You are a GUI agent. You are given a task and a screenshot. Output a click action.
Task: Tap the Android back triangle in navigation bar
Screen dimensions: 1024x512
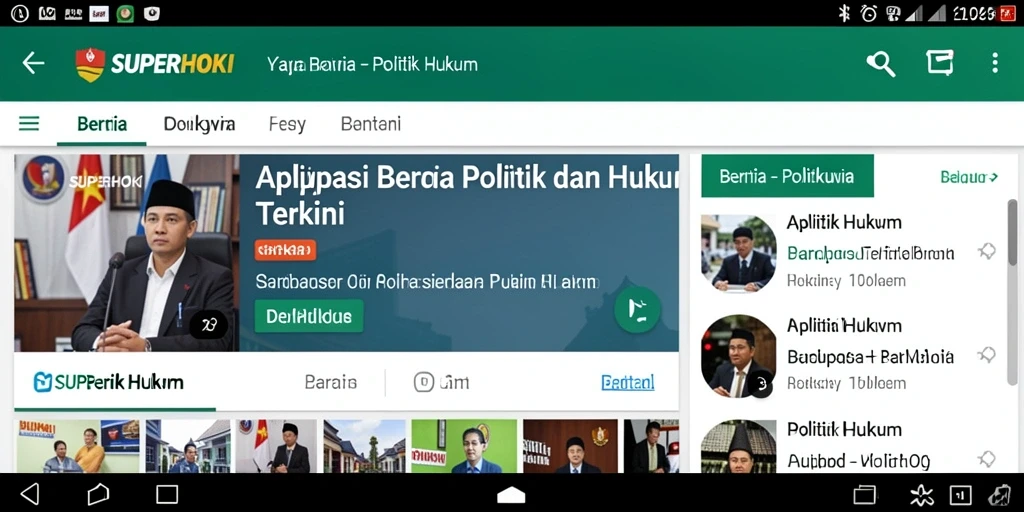(30, 494)
